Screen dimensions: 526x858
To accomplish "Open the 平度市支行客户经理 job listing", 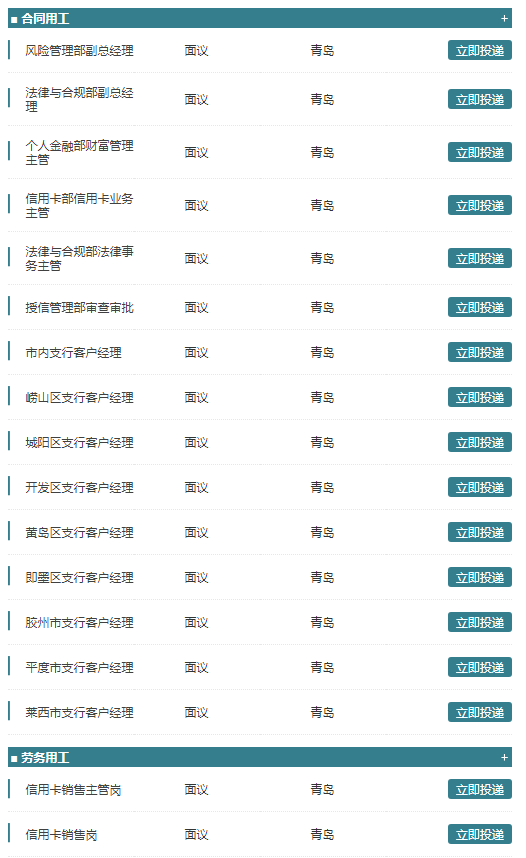I will point(79,668).
